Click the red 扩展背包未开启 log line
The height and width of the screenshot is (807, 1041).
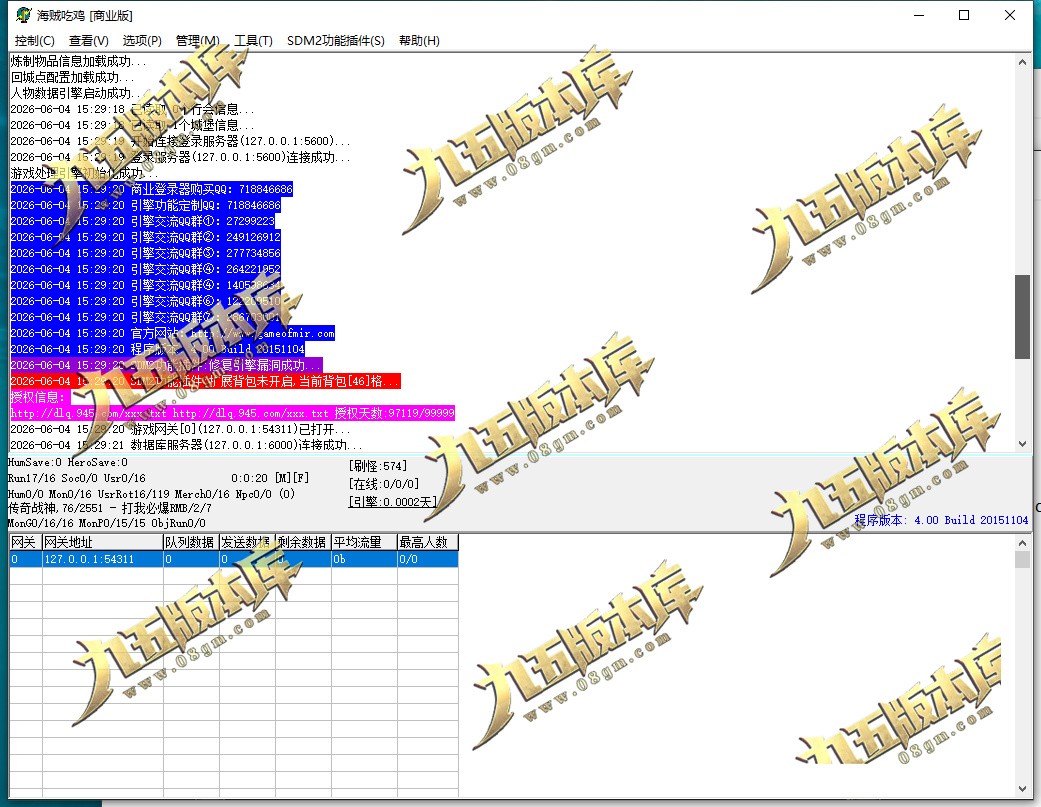tap(206, 381)
